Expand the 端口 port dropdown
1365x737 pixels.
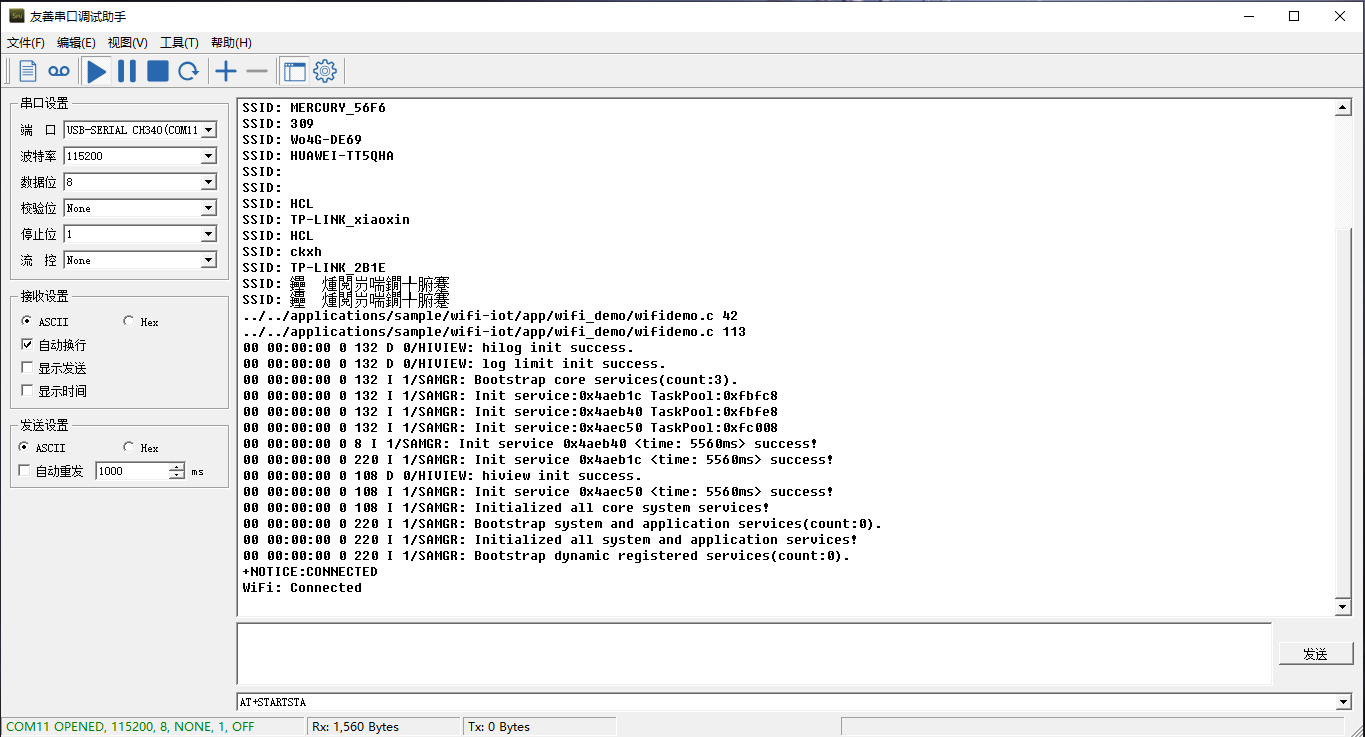tap(209, 130)
